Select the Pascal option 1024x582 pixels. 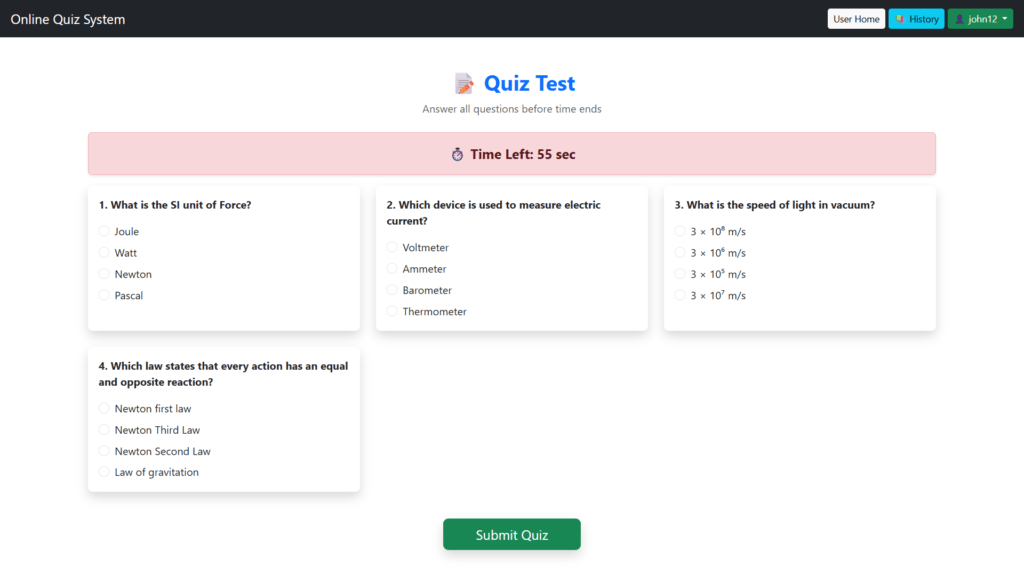tap(104, 295)
